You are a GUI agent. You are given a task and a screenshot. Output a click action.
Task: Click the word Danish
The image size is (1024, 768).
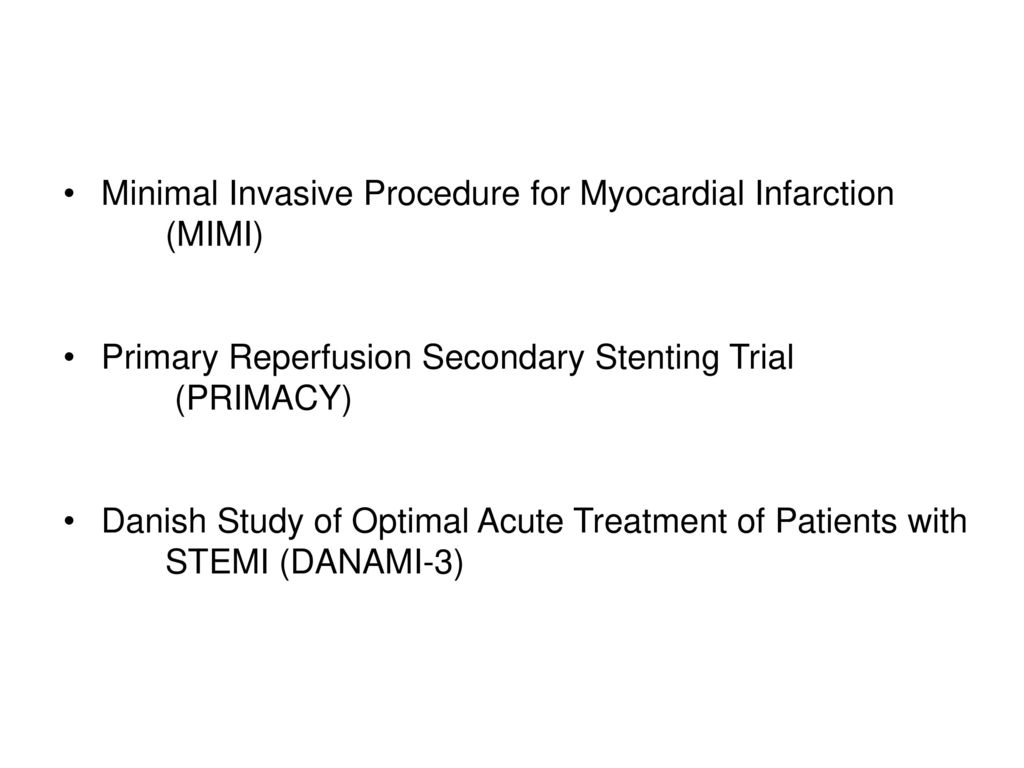153,522
